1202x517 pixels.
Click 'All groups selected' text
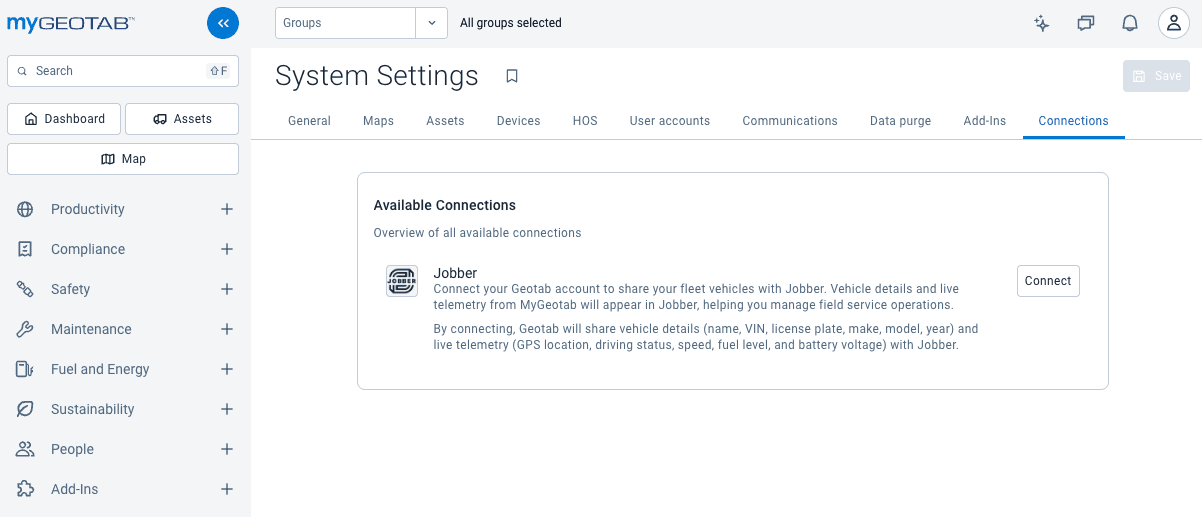511,23
